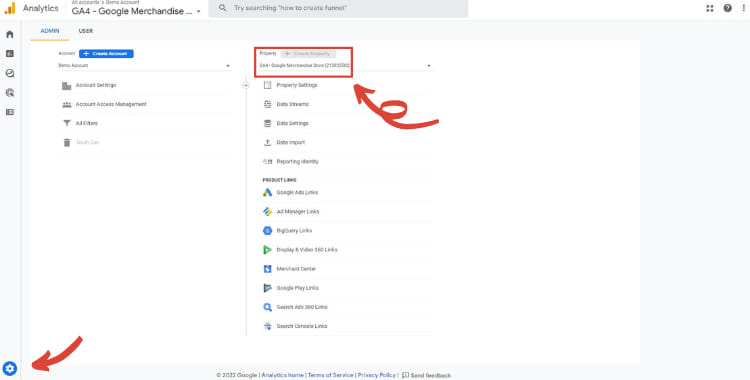Click the Create Property button
Image resolution: width=750 pixels, height=380 pixels.
pos(309,54)
